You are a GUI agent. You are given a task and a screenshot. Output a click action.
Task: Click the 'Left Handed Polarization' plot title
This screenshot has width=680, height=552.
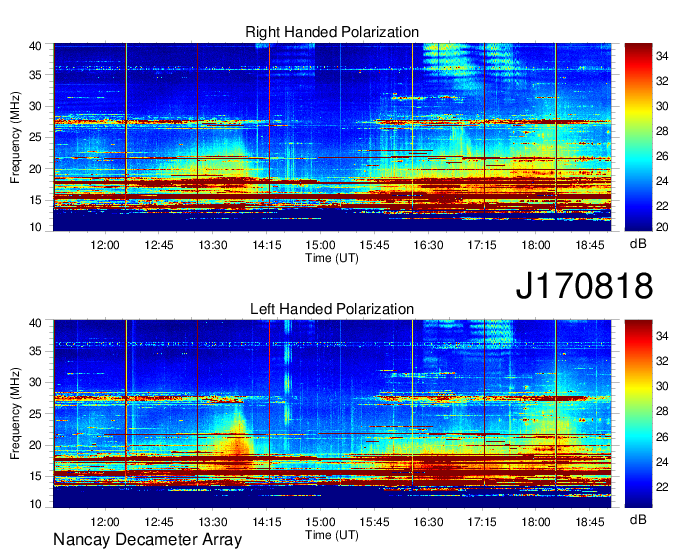(332, 309)
